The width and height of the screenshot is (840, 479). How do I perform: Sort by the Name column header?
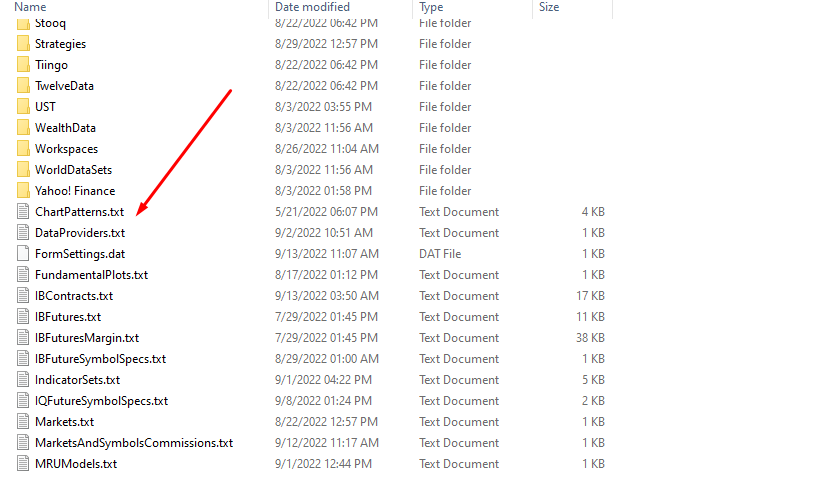tap(30, 7)
